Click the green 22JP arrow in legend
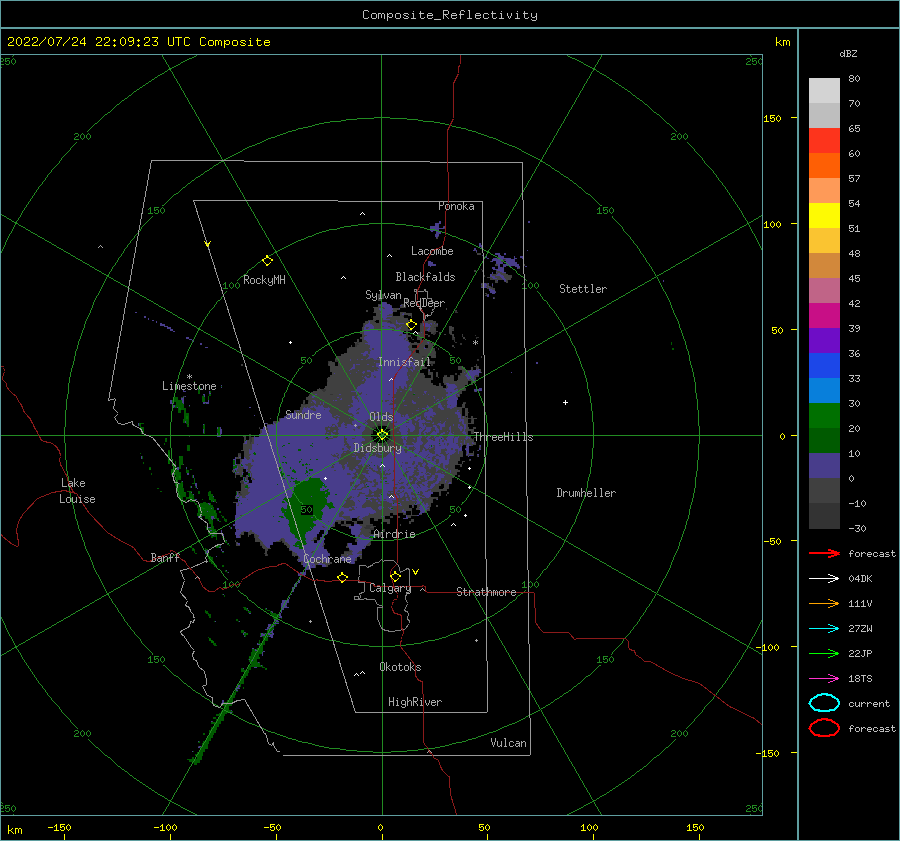The height and width of the screenshot is (841, 900). 824,653
